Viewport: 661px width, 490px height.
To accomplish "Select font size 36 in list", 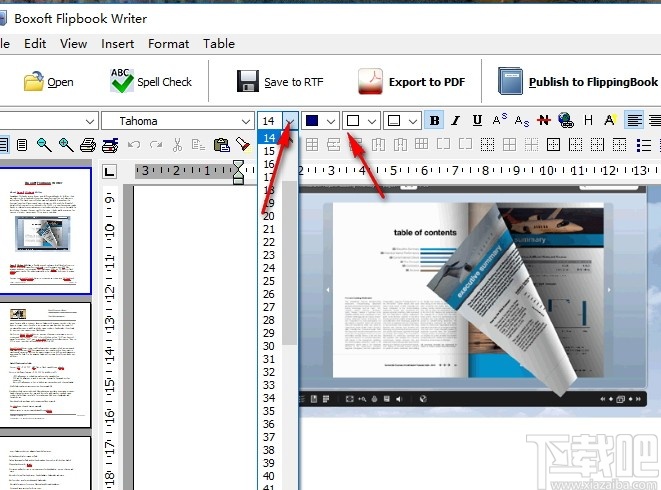I will 270,424.
